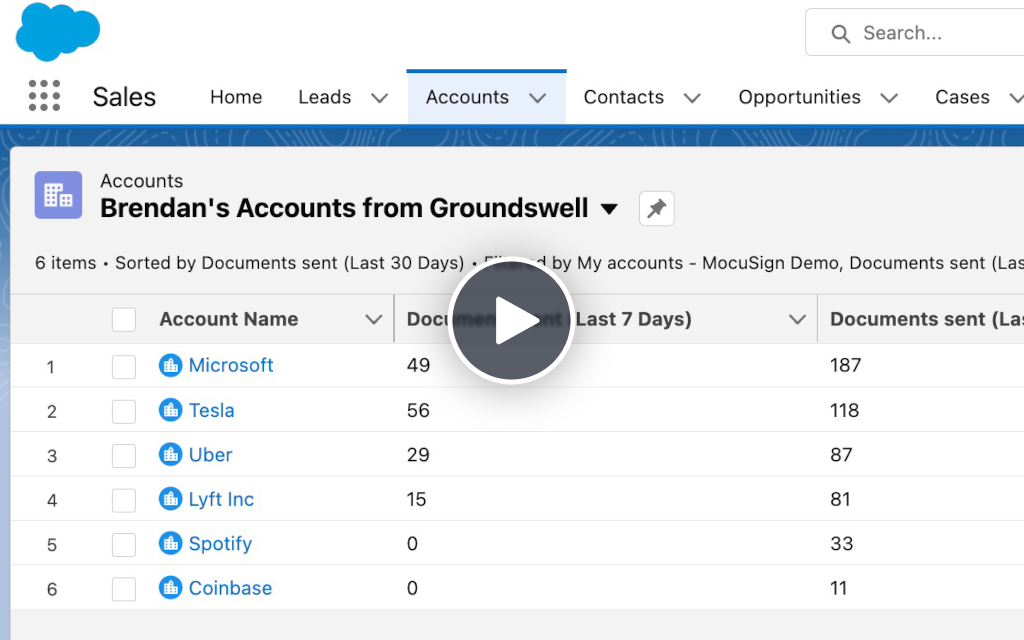The image size is (1024, 640).
Task: Click the value 56 in Tesla row
Action: pyautogui.click(x=418, y=410)
